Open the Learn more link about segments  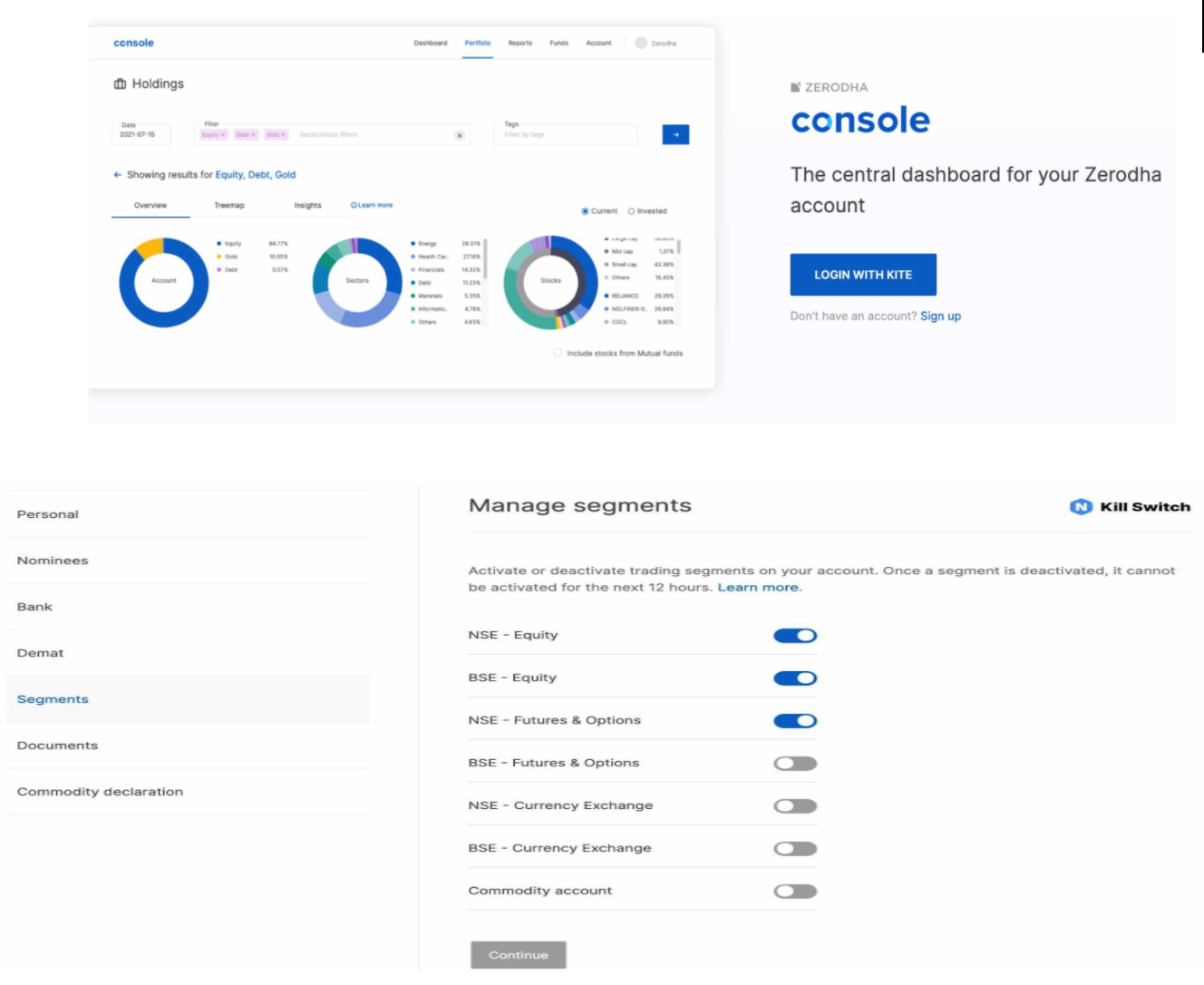point(759,587)
